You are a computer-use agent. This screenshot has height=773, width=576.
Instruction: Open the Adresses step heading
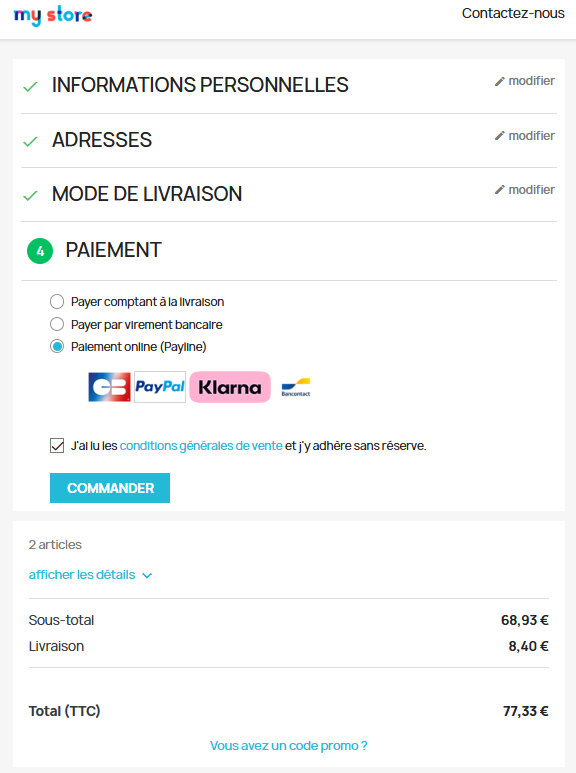click(102, 140)
